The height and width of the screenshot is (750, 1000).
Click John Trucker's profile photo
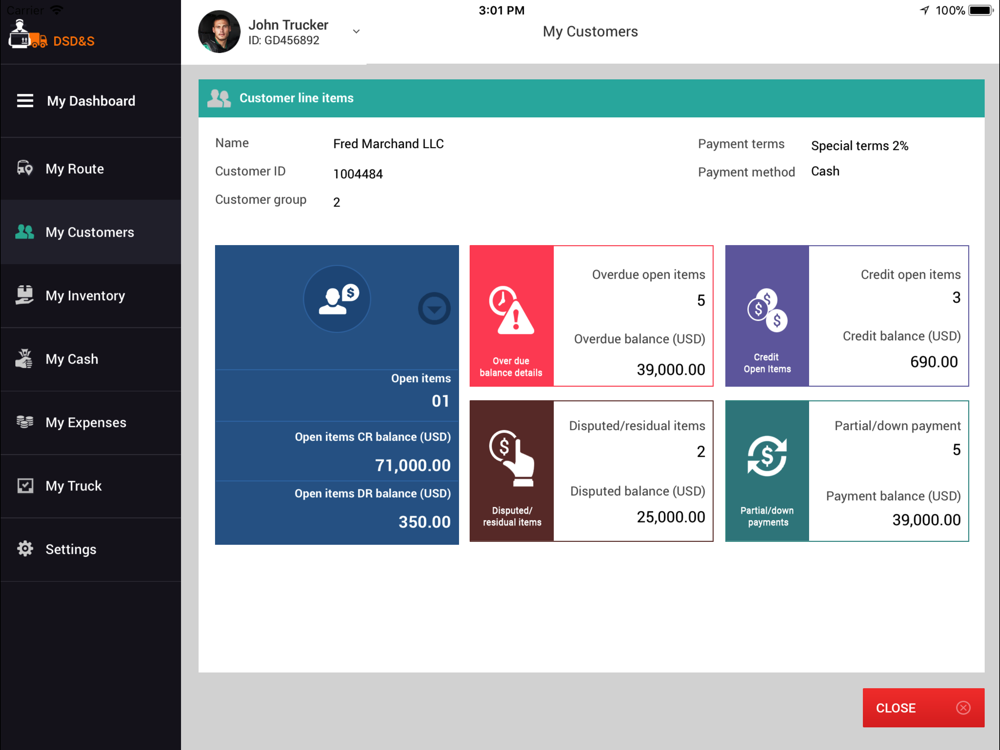219,31
